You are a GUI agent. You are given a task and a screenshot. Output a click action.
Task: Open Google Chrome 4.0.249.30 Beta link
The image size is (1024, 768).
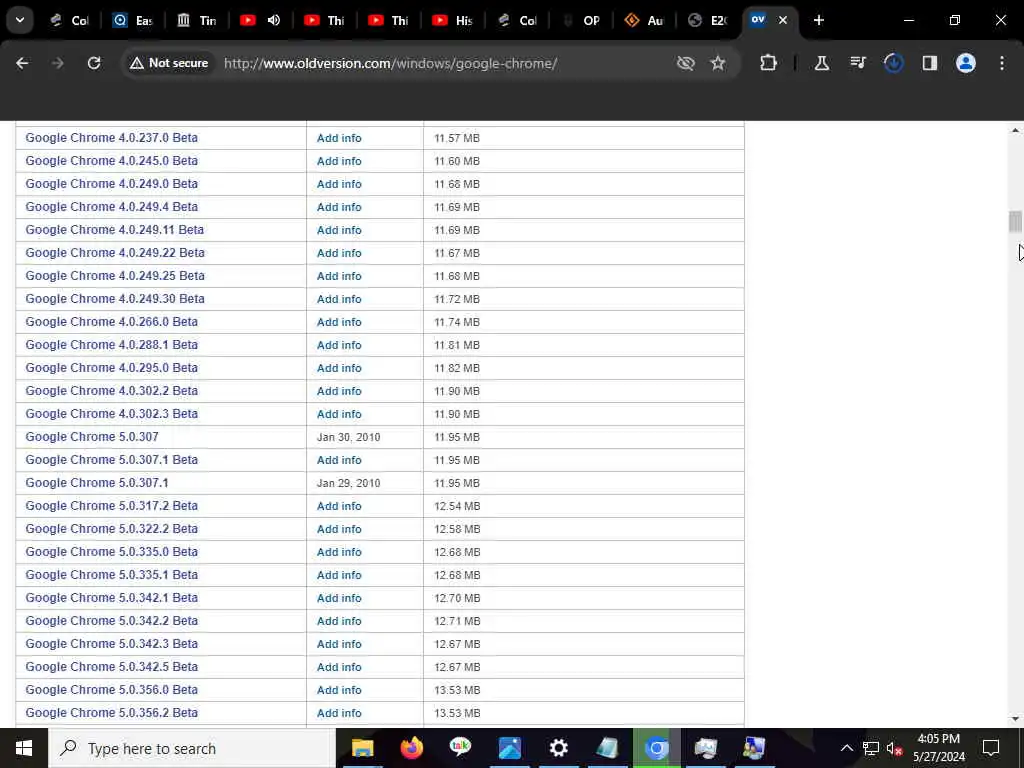[115, 299]
